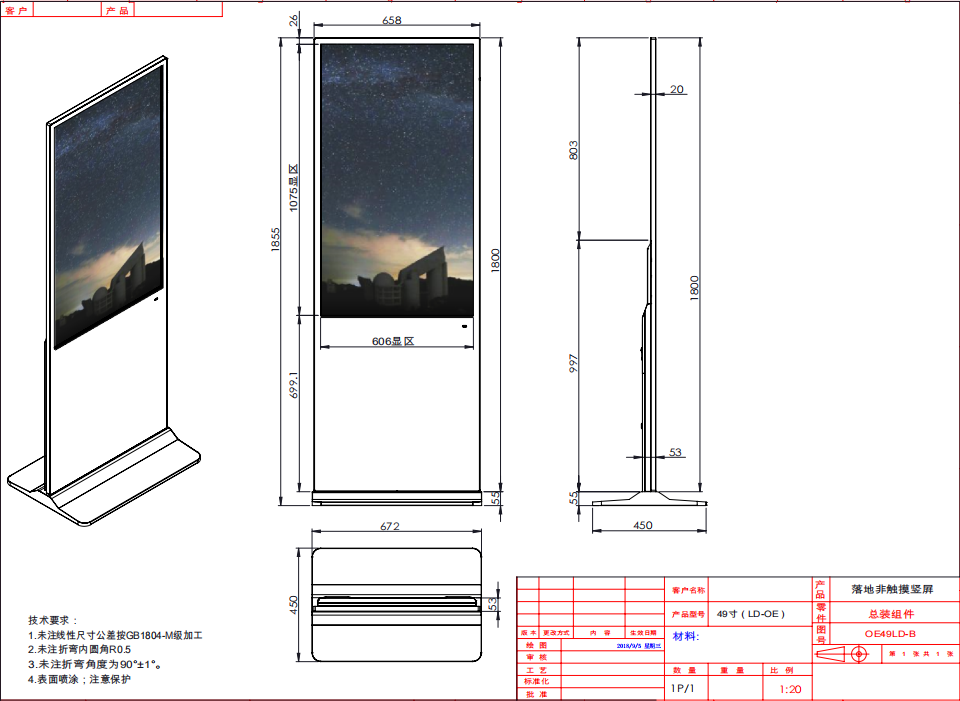
Task: Click the empty 产品 field at top
Action: (176, 10)
